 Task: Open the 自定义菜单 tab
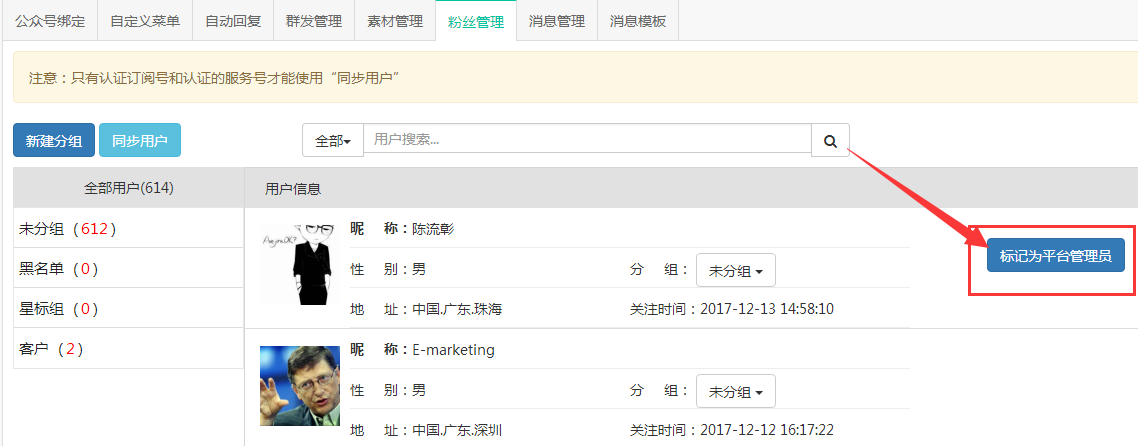coord(145,21)
